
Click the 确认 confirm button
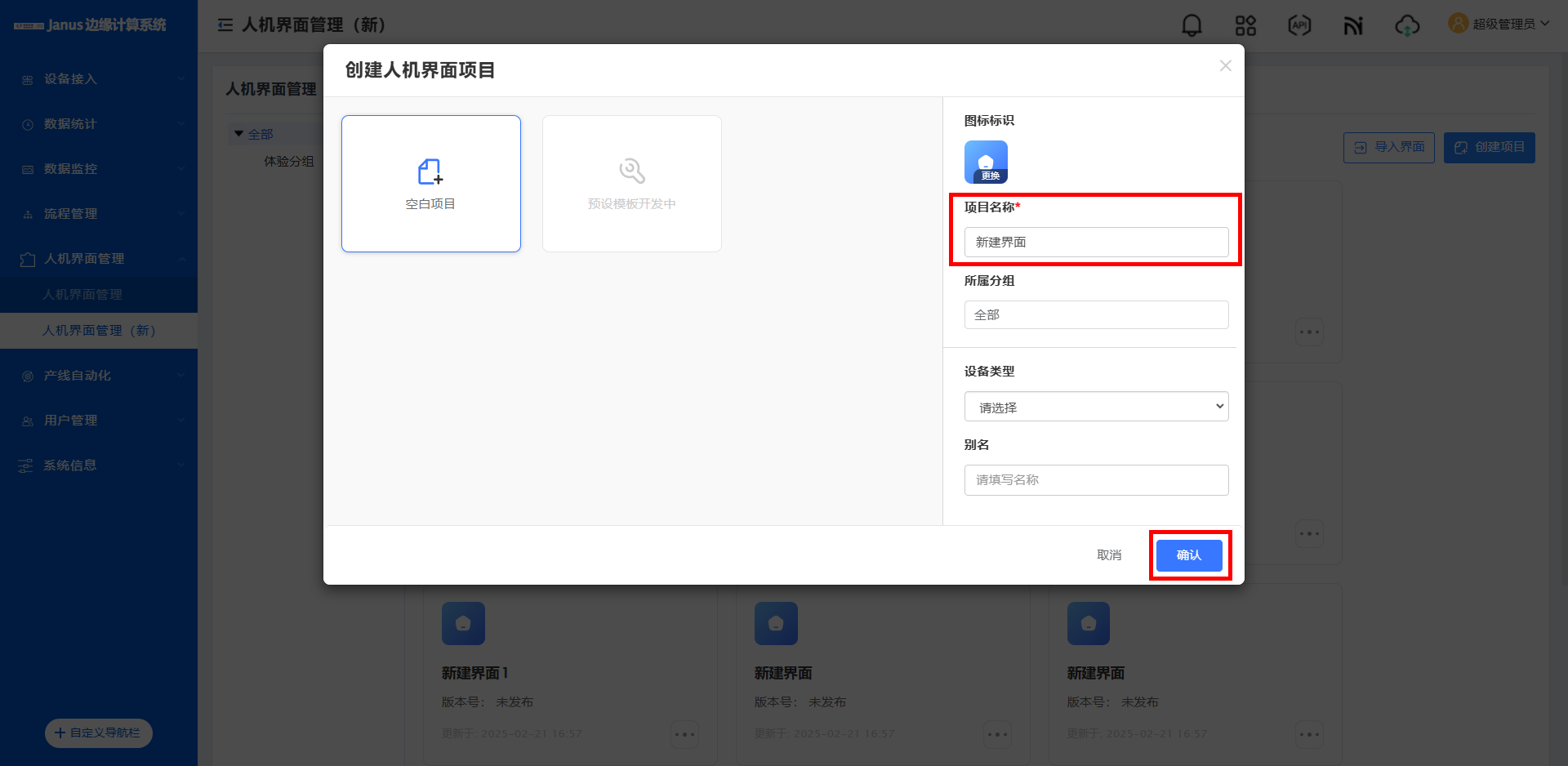[x=1189, y=555]
